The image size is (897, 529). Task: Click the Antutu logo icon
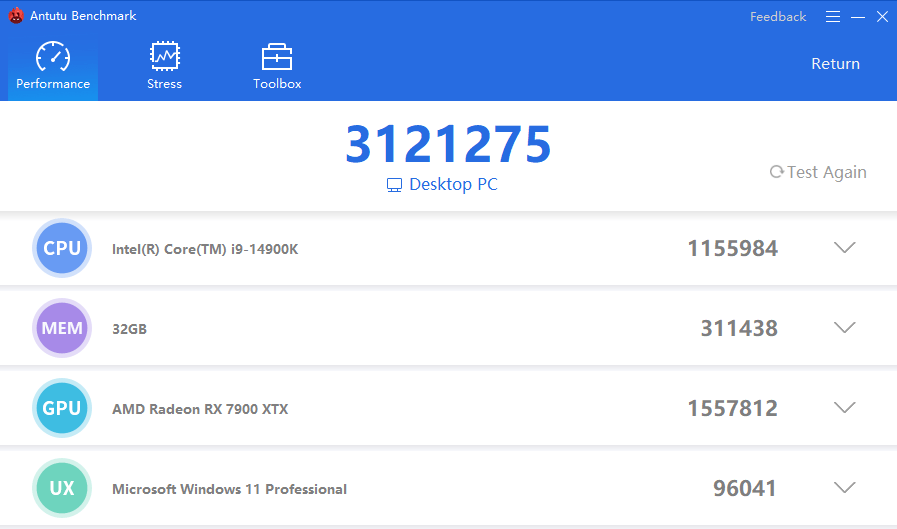[x=16, y=15]
